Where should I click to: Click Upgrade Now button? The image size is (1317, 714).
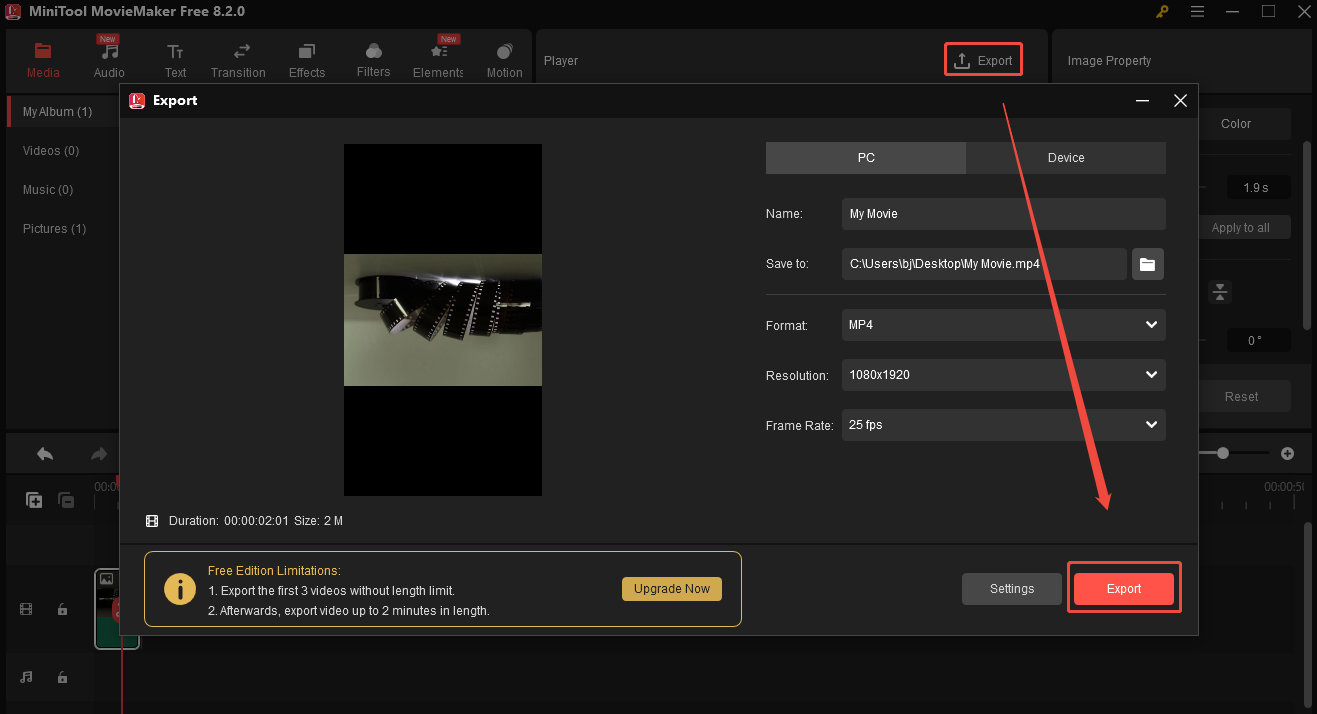[671, 589]
